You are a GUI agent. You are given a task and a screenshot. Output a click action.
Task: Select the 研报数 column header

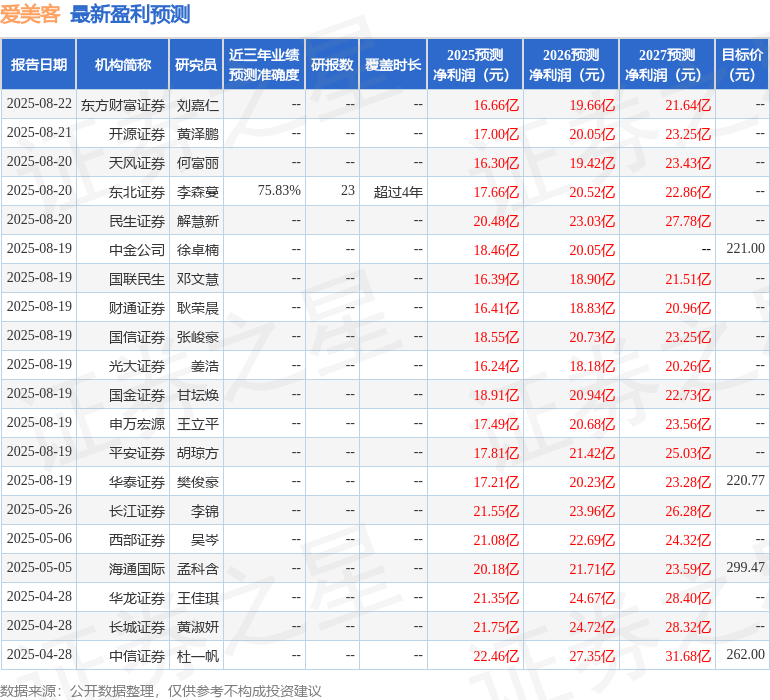pyautogui.click(x=332, y=65)
